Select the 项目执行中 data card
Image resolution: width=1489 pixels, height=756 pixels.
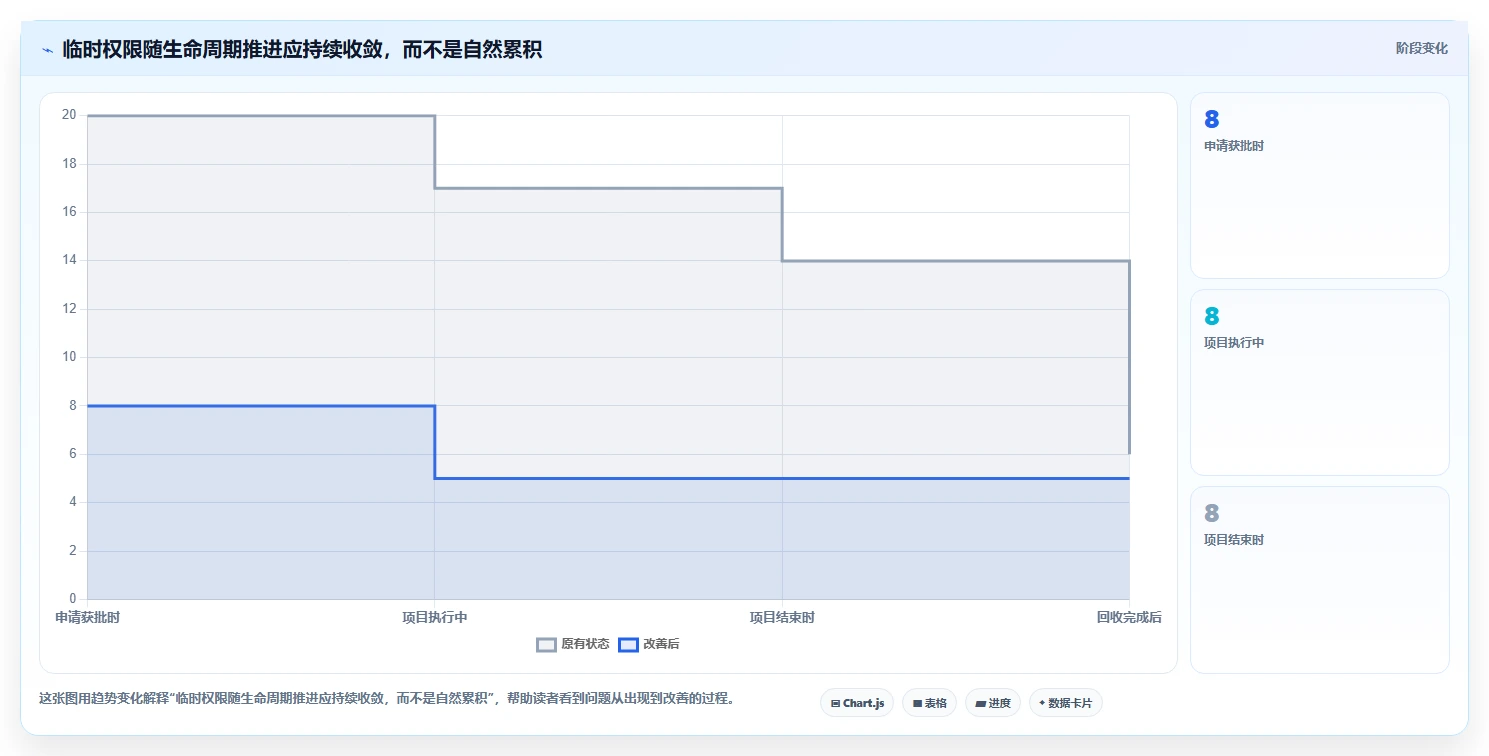click(1319, 382)
